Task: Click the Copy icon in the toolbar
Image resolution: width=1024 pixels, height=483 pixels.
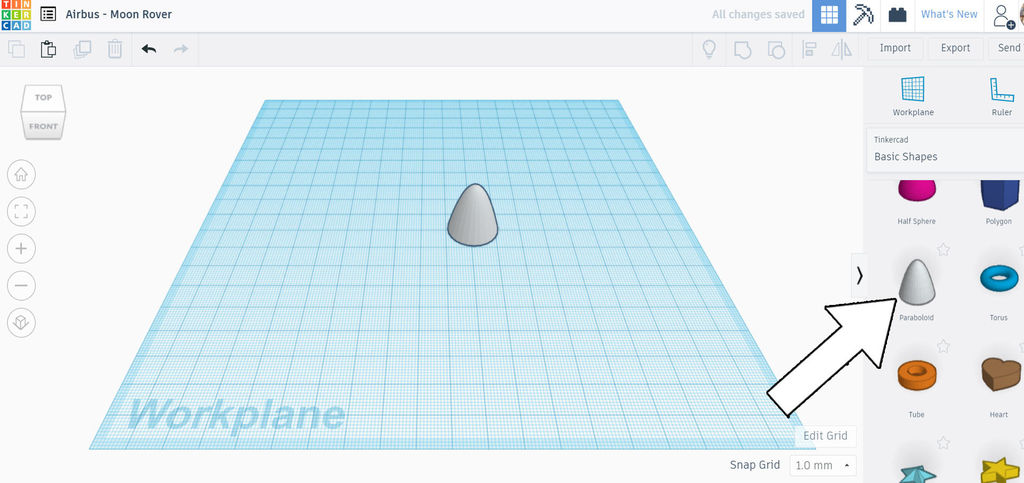Action: pyautogui.click(x=16, y=49)
